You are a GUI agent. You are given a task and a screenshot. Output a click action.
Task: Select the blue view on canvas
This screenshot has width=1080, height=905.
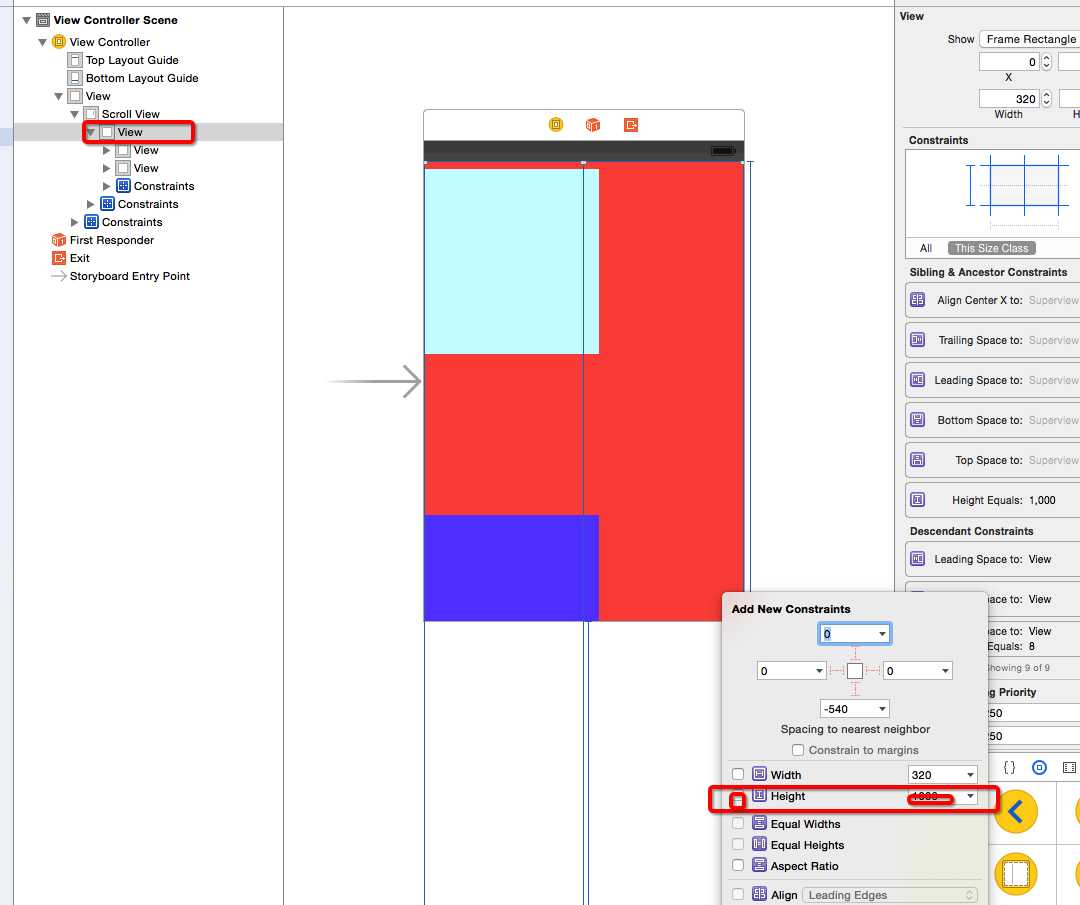pyautogui.click(x=511, y=568)
